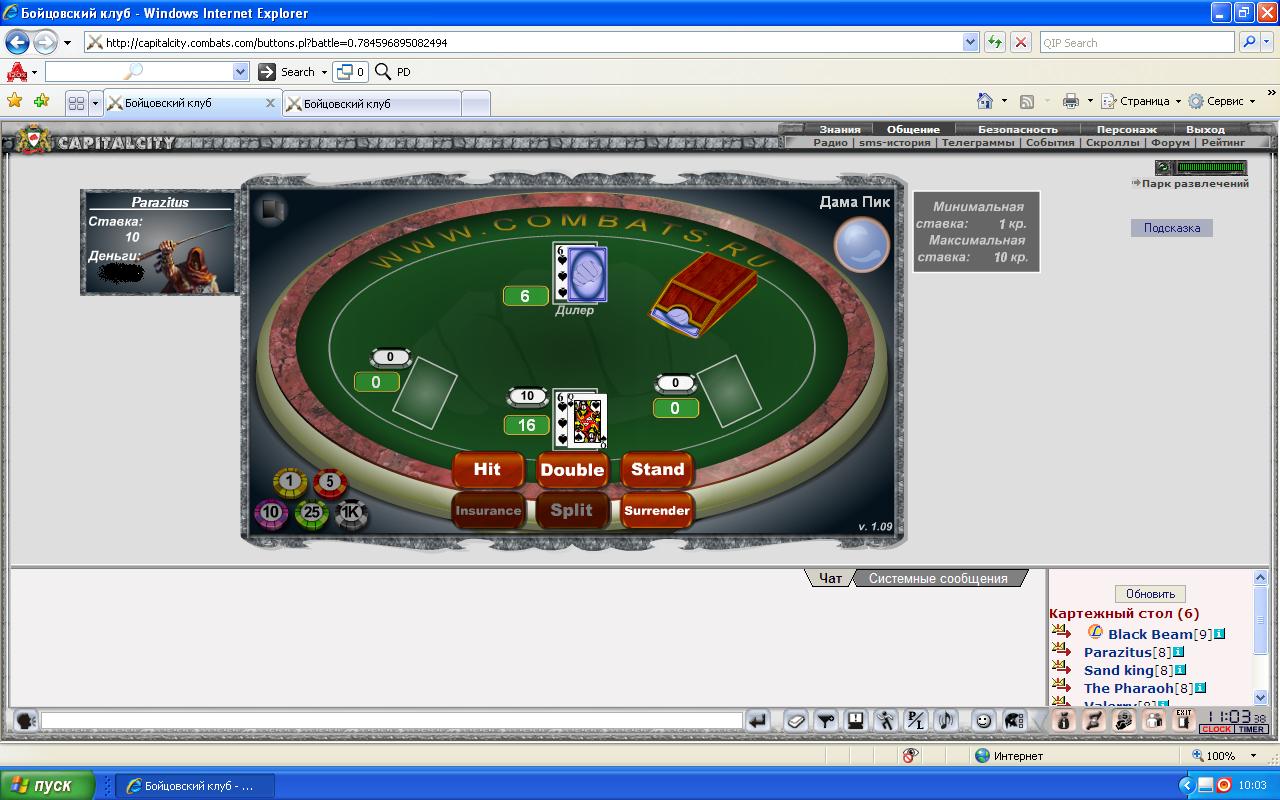Open The Pharaoh player link
The width and height of the screenshot is (1280, 800).
[x=1129, y=688]
